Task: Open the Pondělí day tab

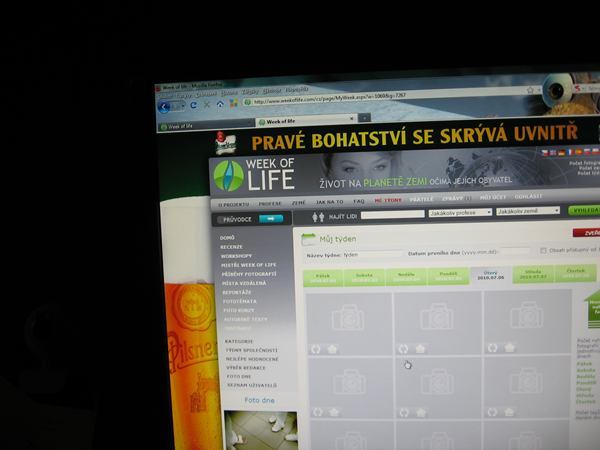Action: 448,276
